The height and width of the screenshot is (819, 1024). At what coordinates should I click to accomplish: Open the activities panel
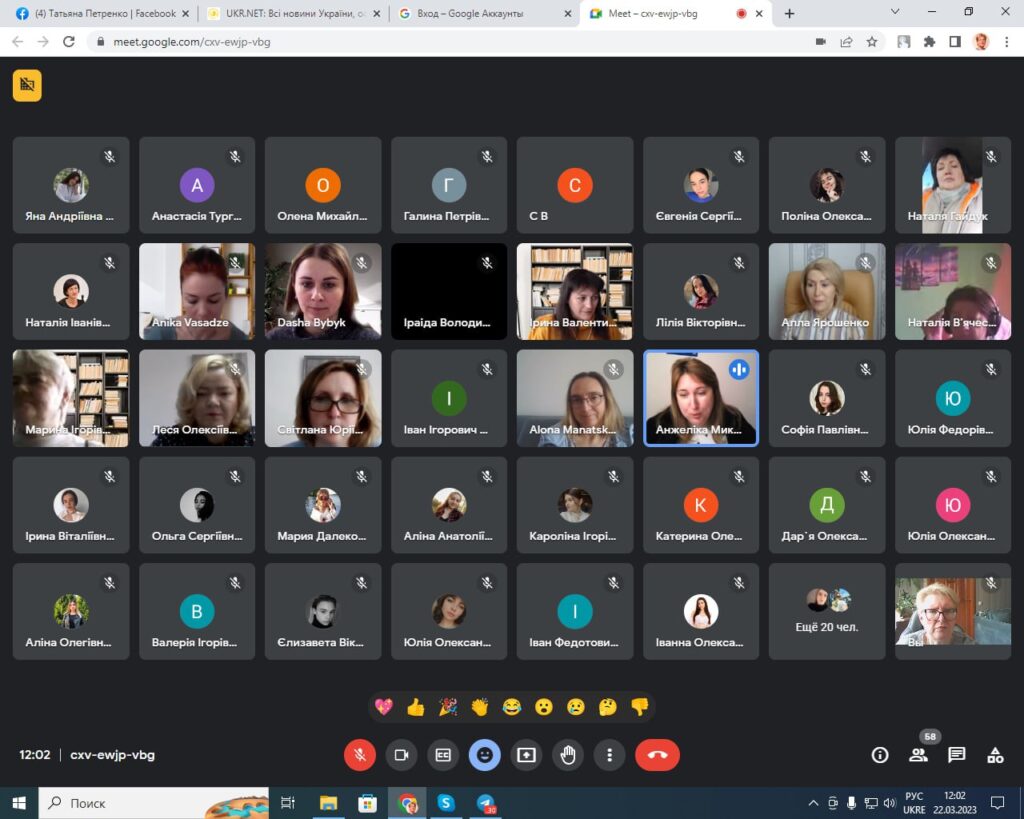click(x=995, y=755)
